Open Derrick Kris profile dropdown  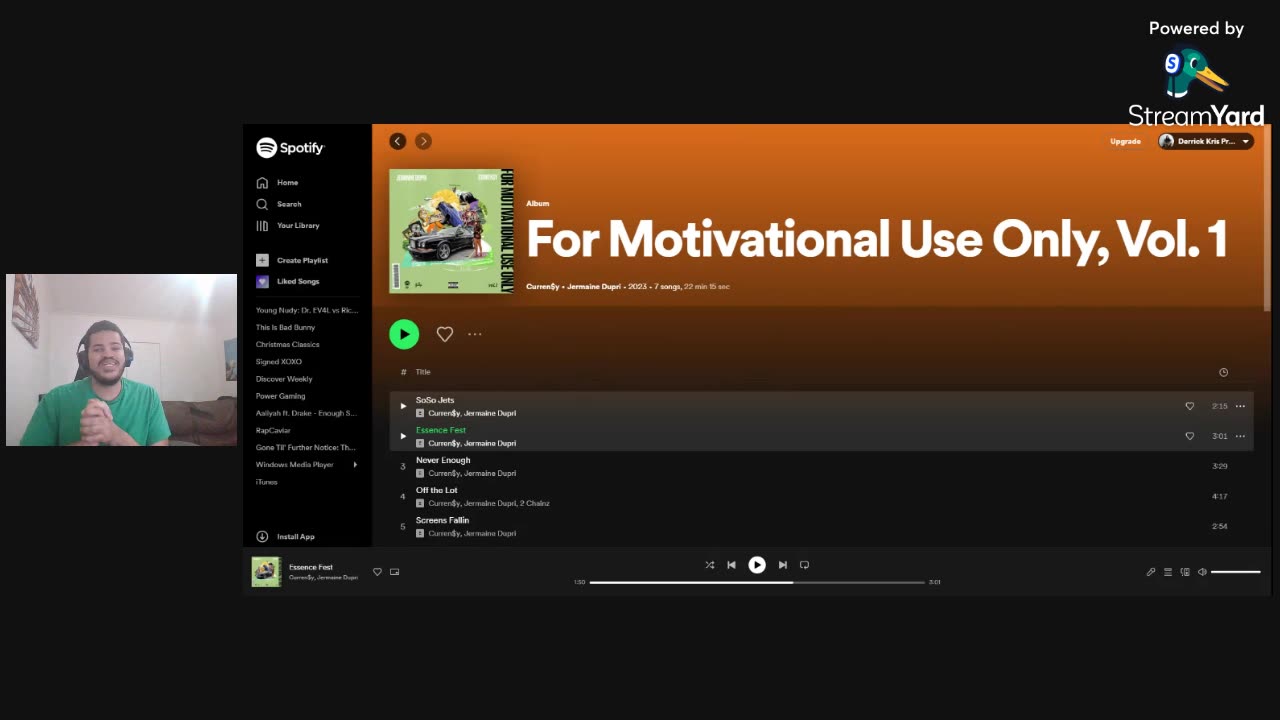click(1205, 141)
